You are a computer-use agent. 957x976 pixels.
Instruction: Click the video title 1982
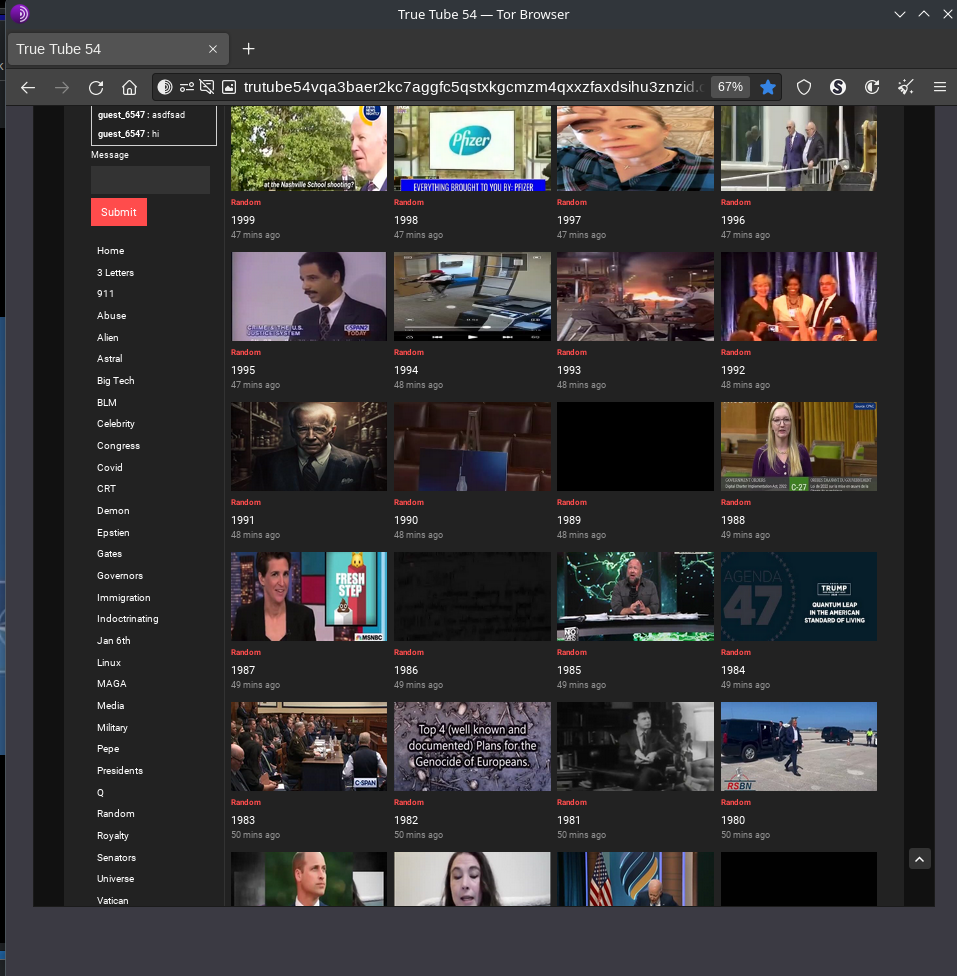pos(406,820)
